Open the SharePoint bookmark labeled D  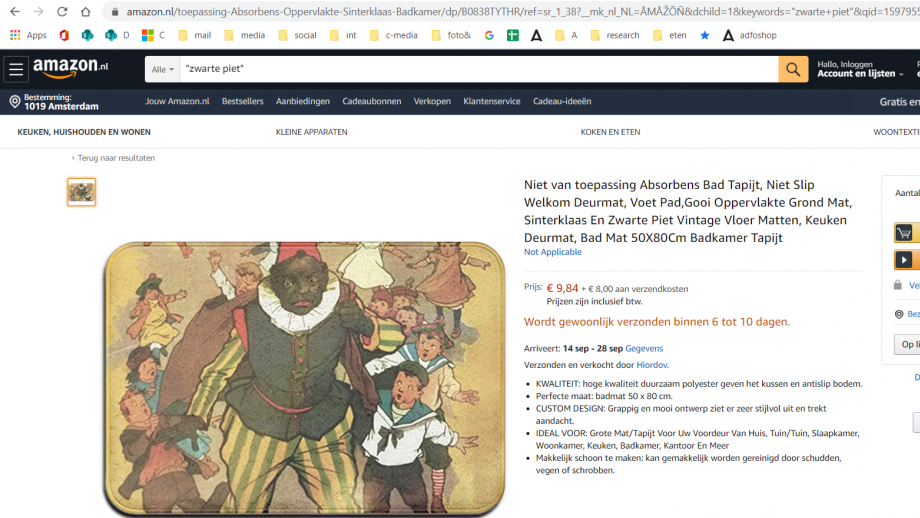click(117, 35)
